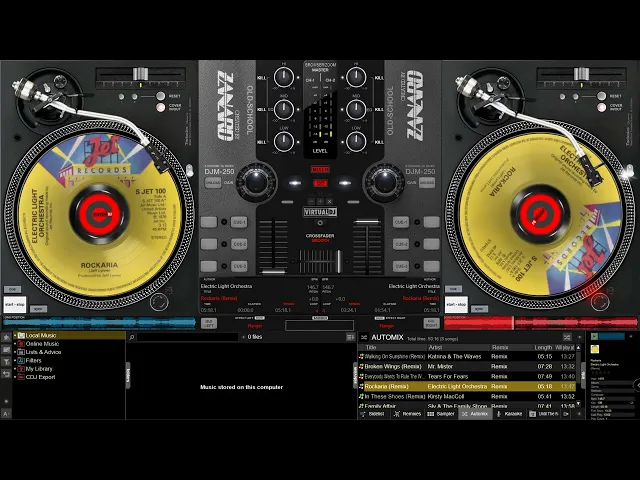Click the Filters folder icon

21,360
